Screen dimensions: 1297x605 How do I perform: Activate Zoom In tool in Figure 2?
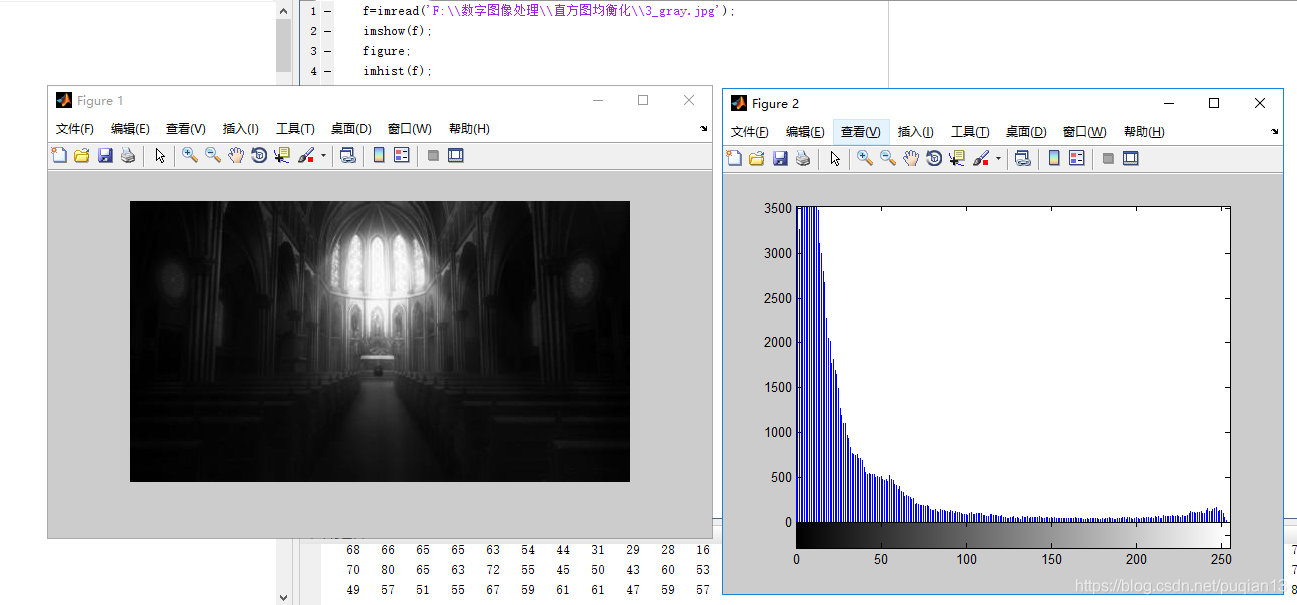[x=865, y=158]
